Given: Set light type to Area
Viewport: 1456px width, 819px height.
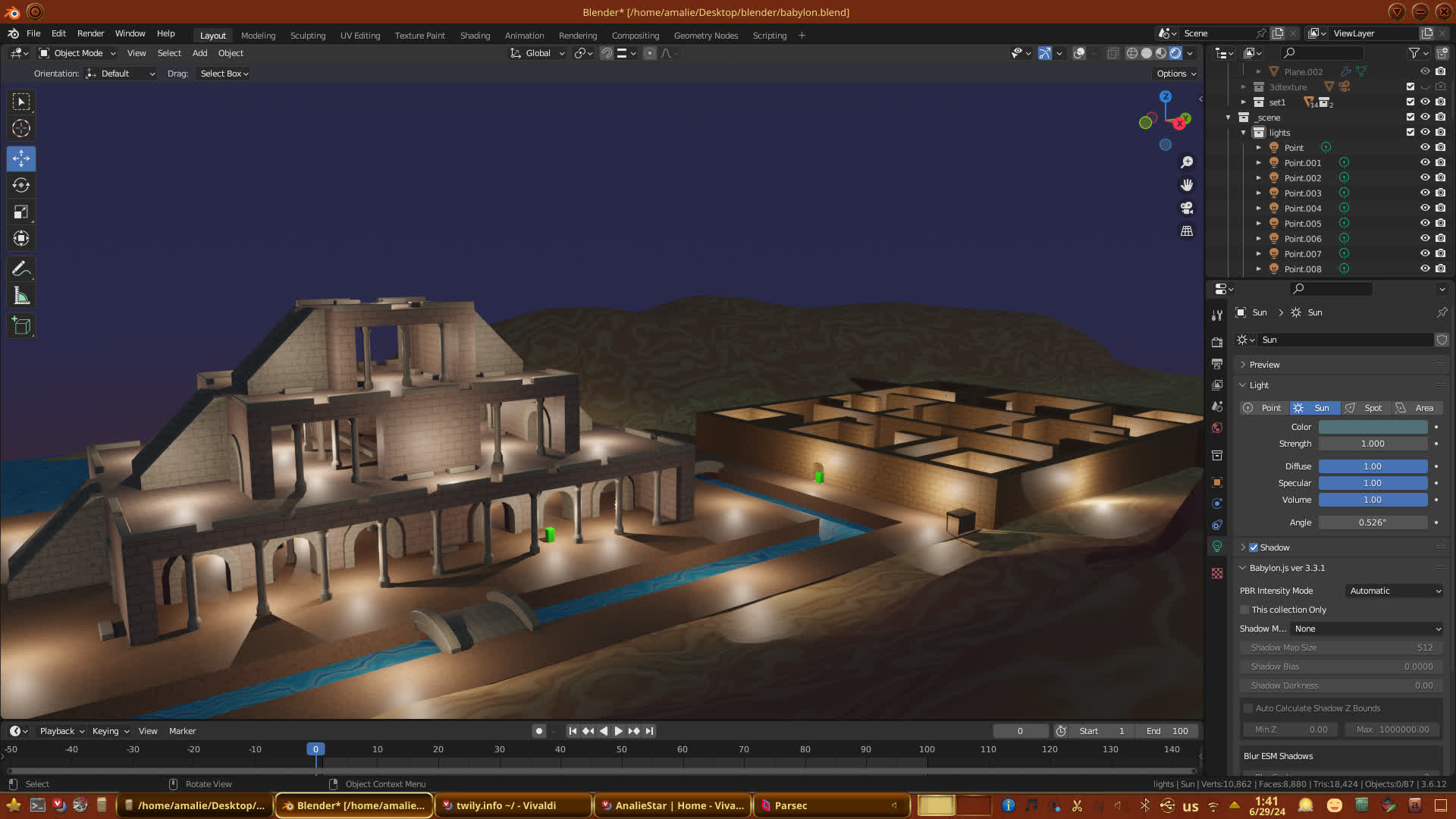Looking at the screenshot, I should (x=1417, y=408).
